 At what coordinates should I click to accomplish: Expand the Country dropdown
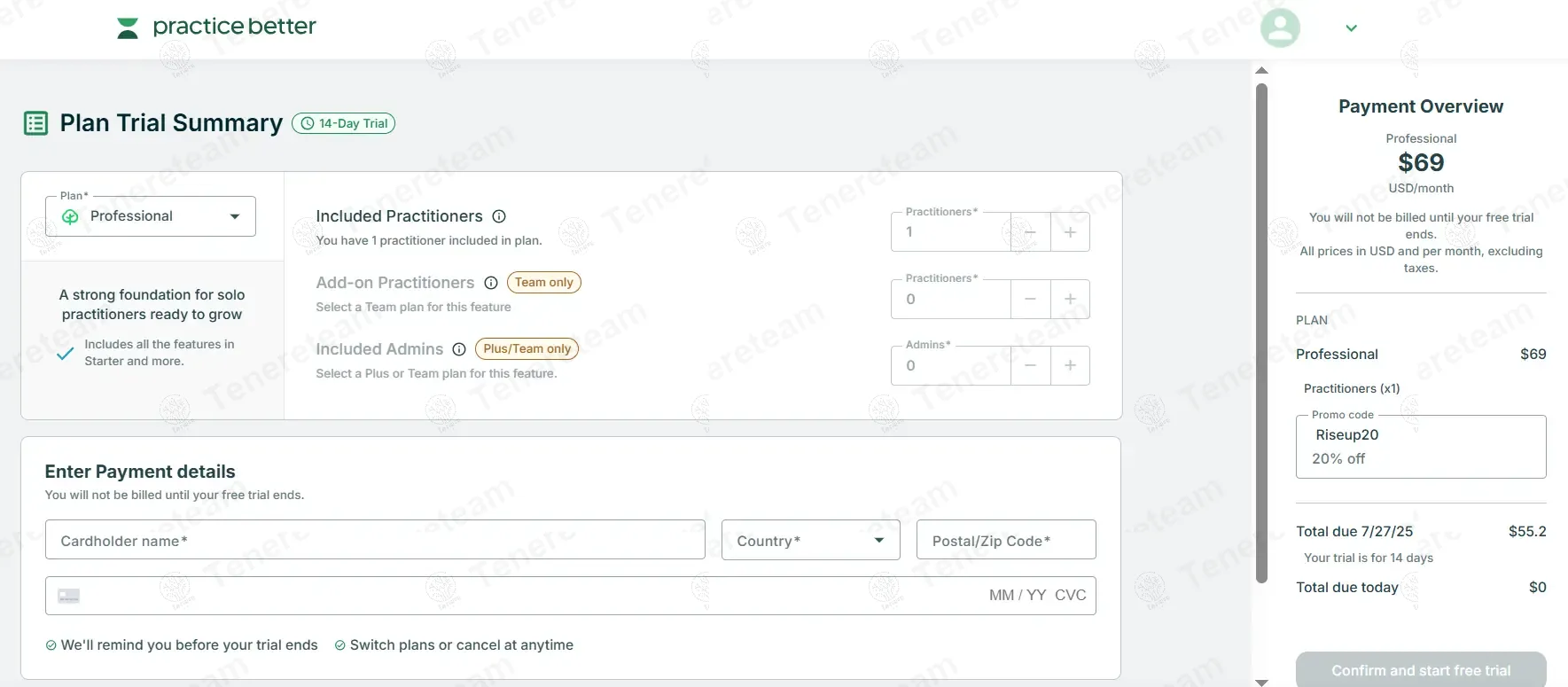click(x=810, y=540)
